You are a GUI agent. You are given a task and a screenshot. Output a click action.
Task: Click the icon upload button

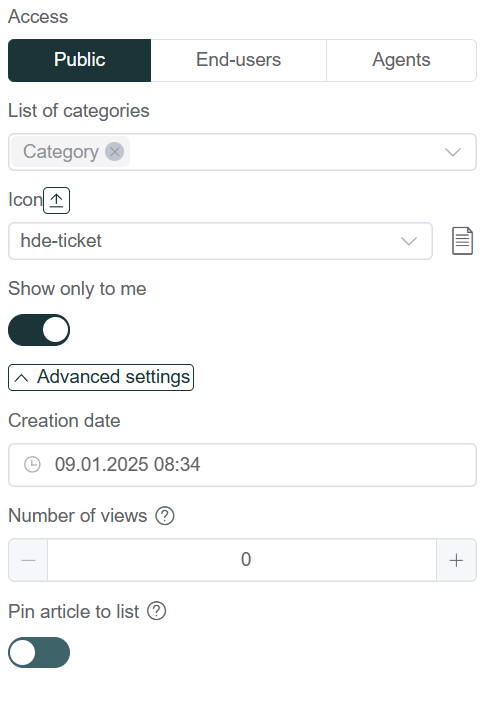pos(56,200)
